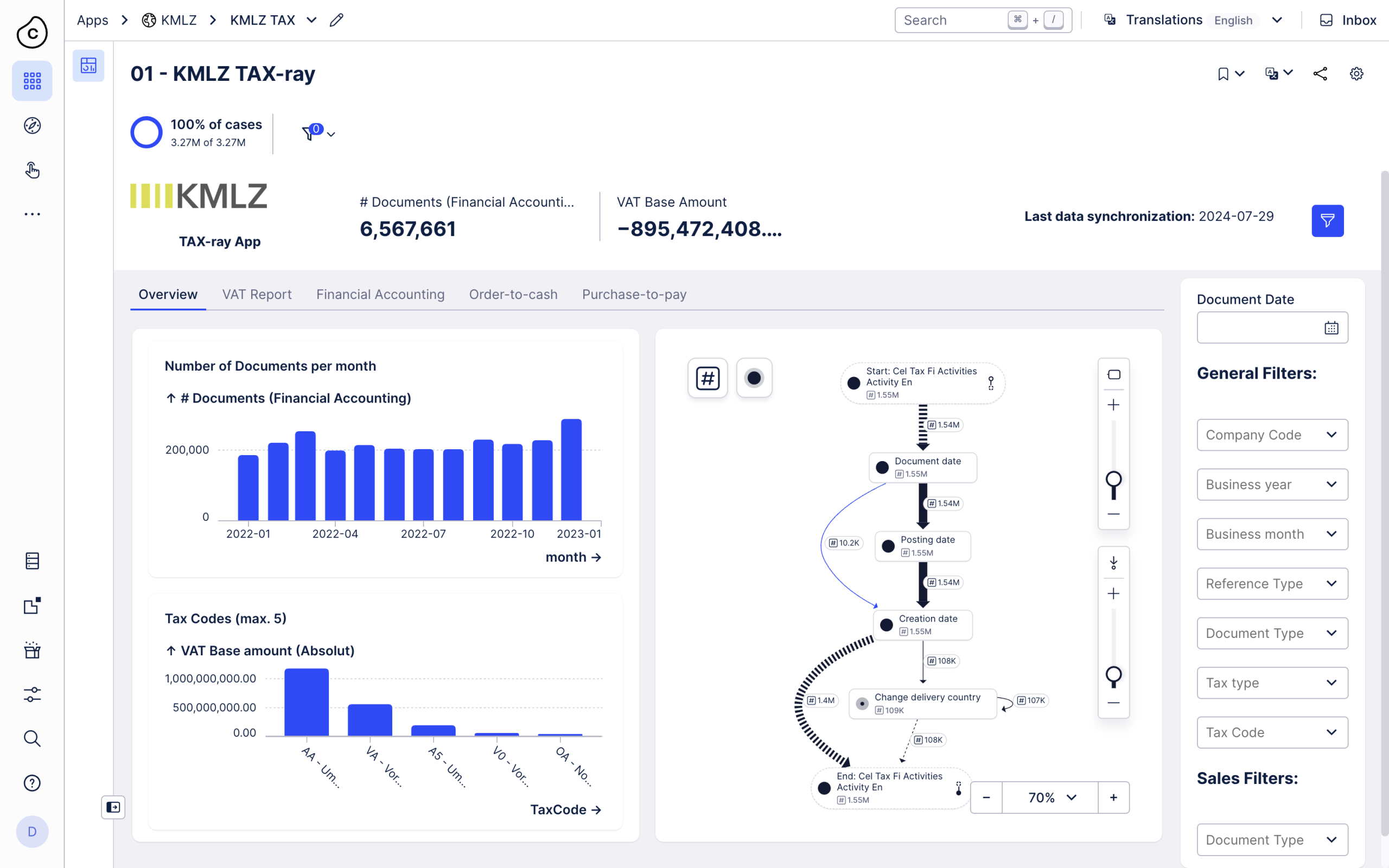
Task: Switch to the Purchase-to-pay tab
Action: (x=634, y=295)
